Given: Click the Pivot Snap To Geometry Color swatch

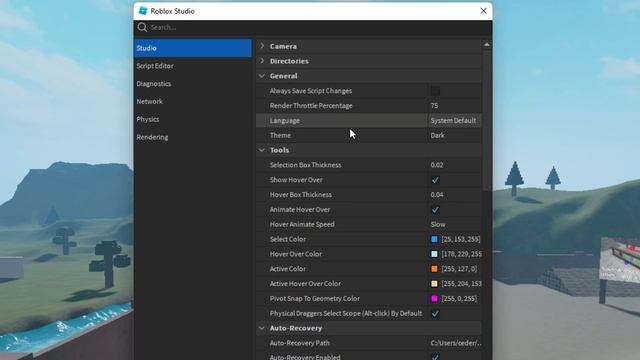Looking at the screenshot, I should coord(434,299).
